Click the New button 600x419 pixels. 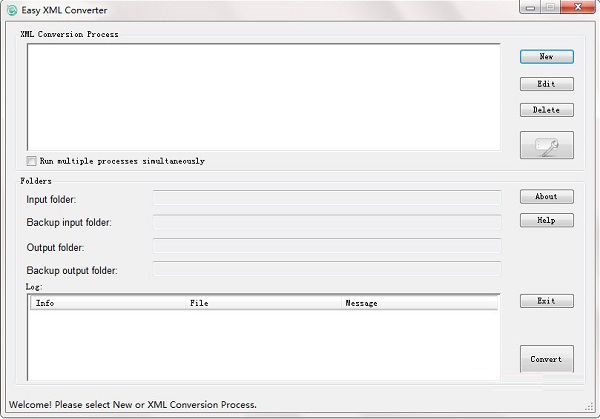click(x=546, y=57)
